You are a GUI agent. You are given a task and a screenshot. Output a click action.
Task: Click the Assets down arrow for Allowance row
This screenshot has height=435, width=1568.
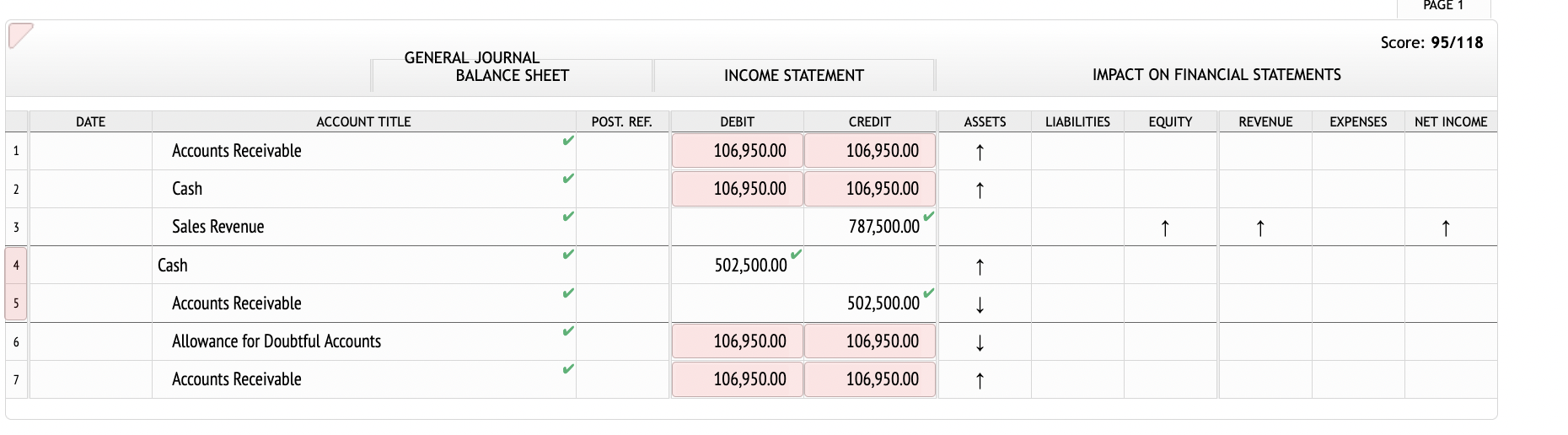click(x=980, y=342)
